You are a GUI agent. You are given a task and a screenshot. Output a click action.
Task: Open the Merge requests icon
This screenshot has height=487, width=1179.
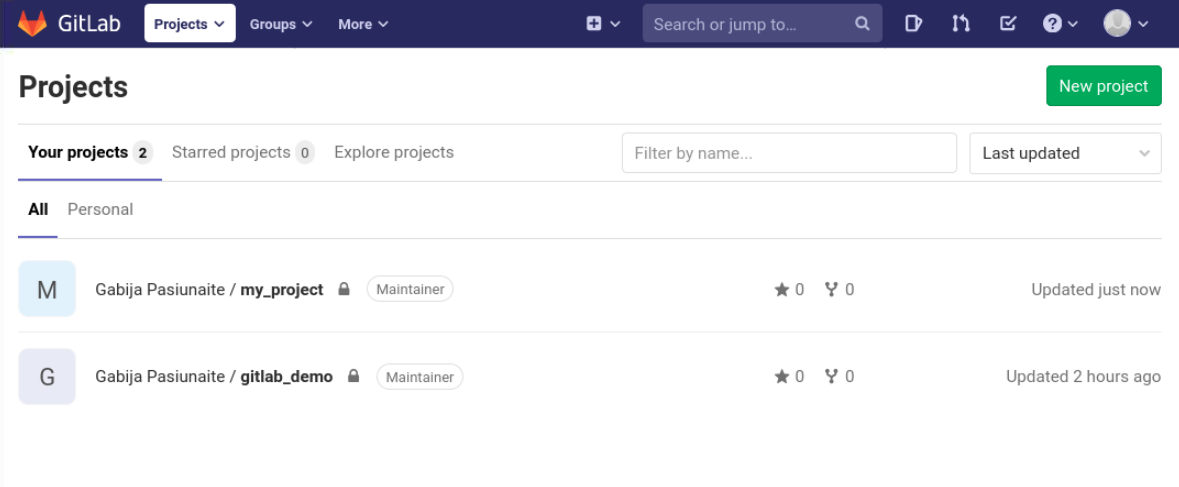pos(961,24)
